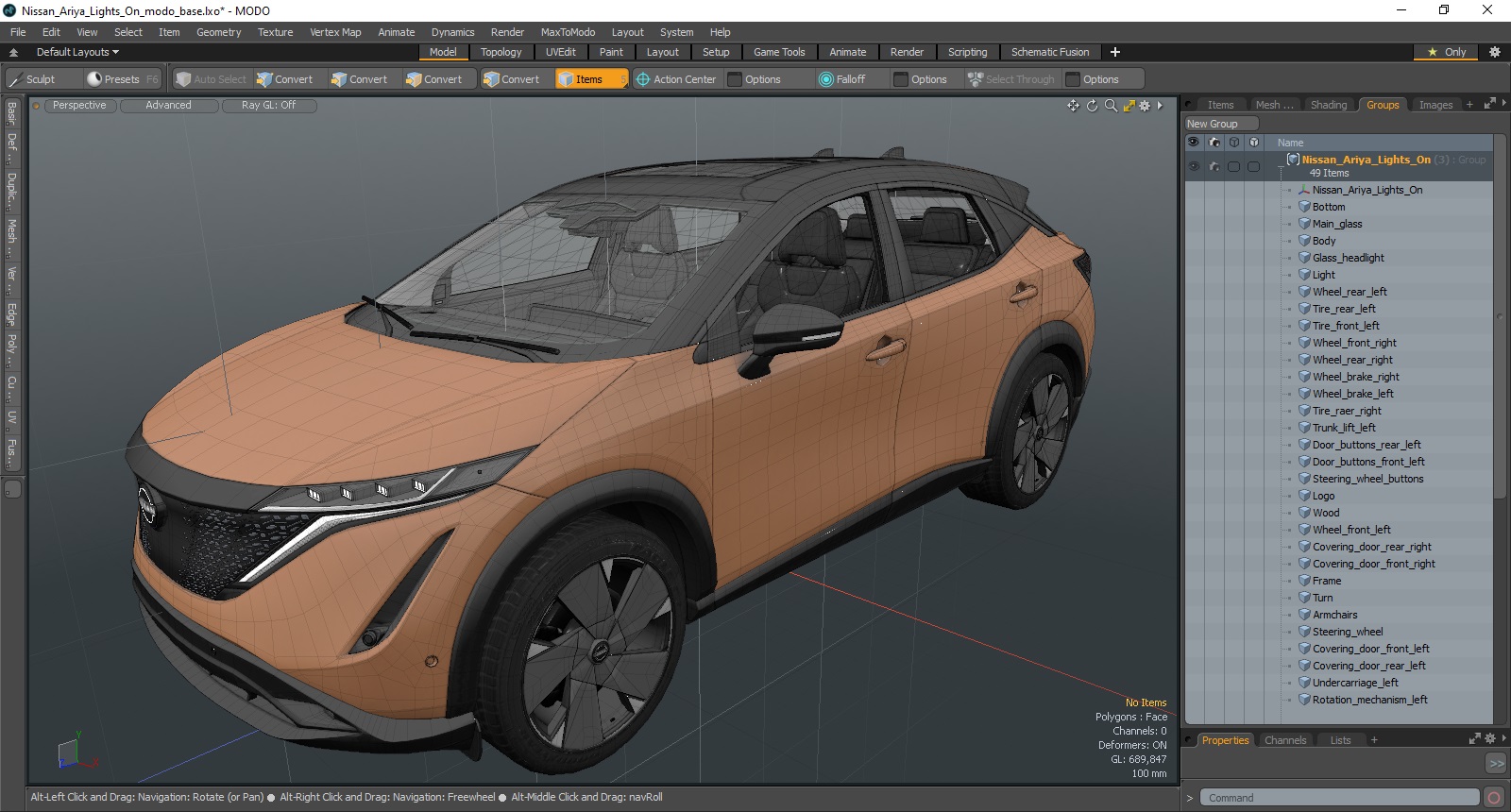Toggle the fourth column checkbox for Nissan_Ariya_Lights_On group
Screen dimensions: 1511x812
coord(1253,166)
